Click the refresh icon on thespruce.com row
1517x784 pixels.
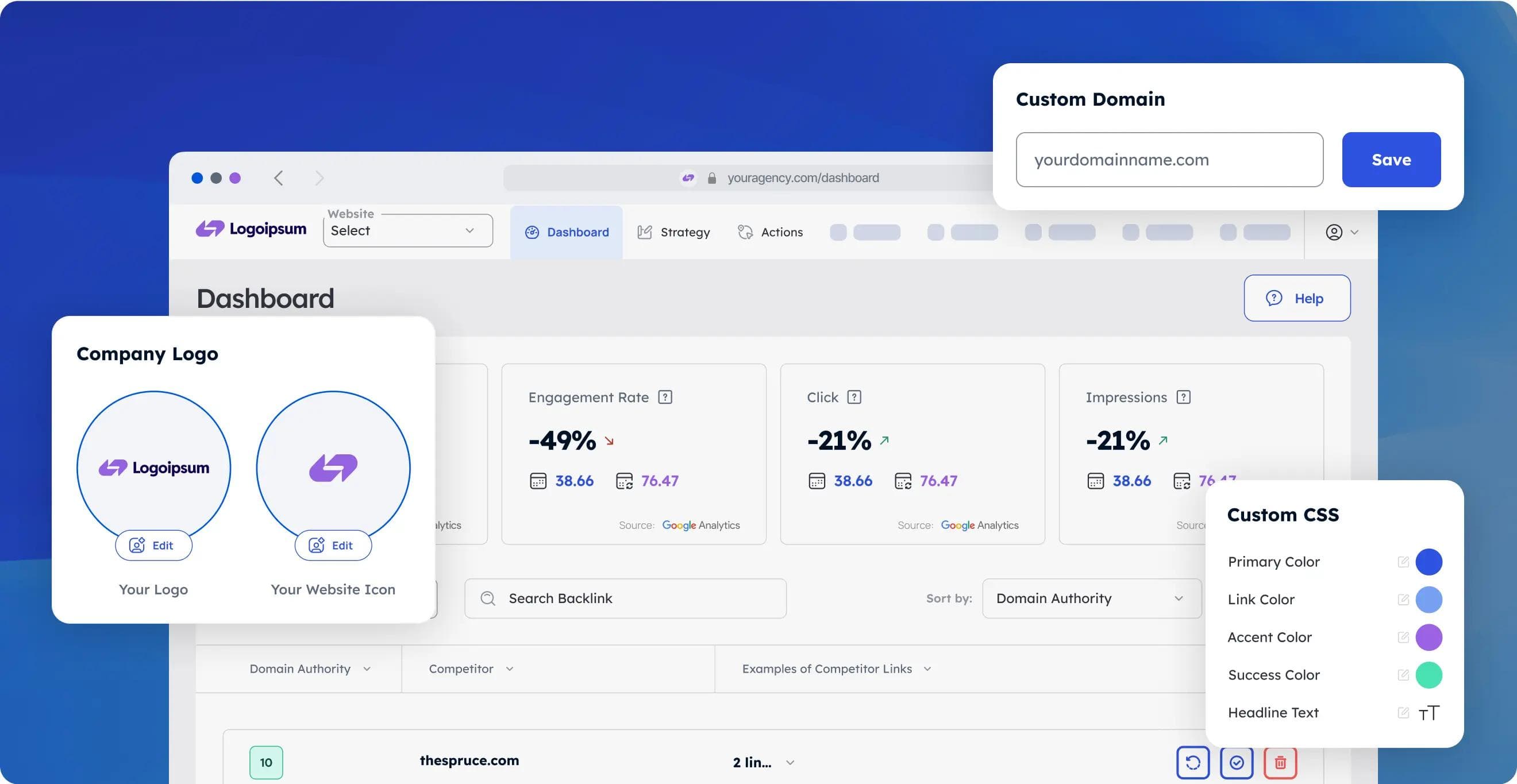click(x=1193, y=762)
